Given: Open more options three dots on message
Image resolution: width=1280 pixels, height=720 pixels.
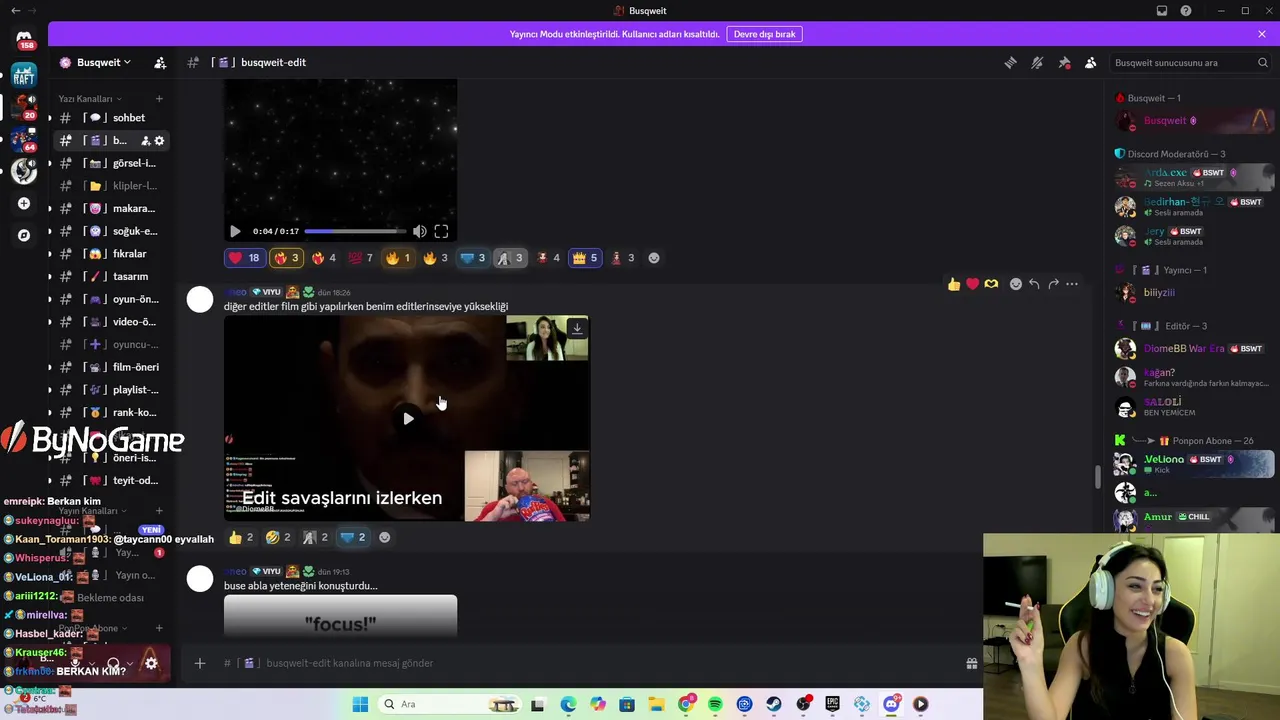Looking at the screenshot, I should [x=1072, y=284].
